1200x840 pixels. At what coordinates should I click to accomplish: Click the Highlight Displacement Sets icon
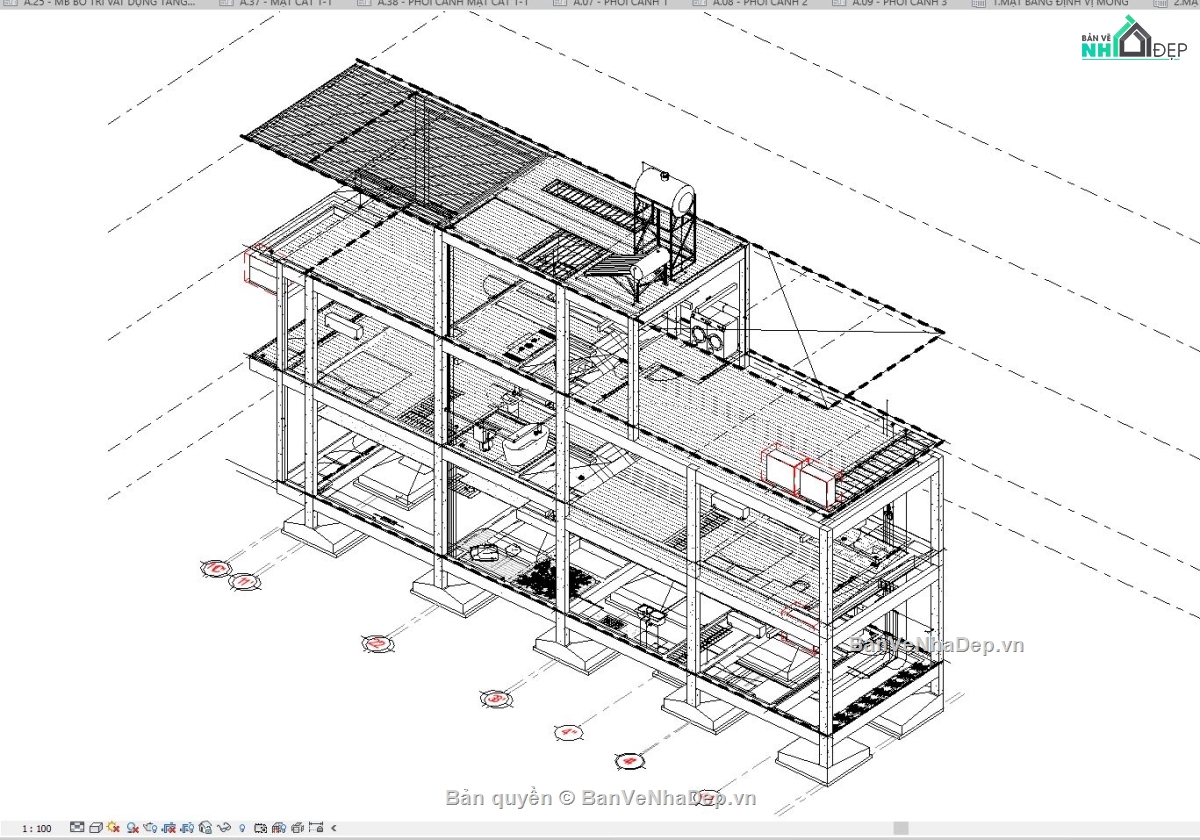tap(297, 827)
